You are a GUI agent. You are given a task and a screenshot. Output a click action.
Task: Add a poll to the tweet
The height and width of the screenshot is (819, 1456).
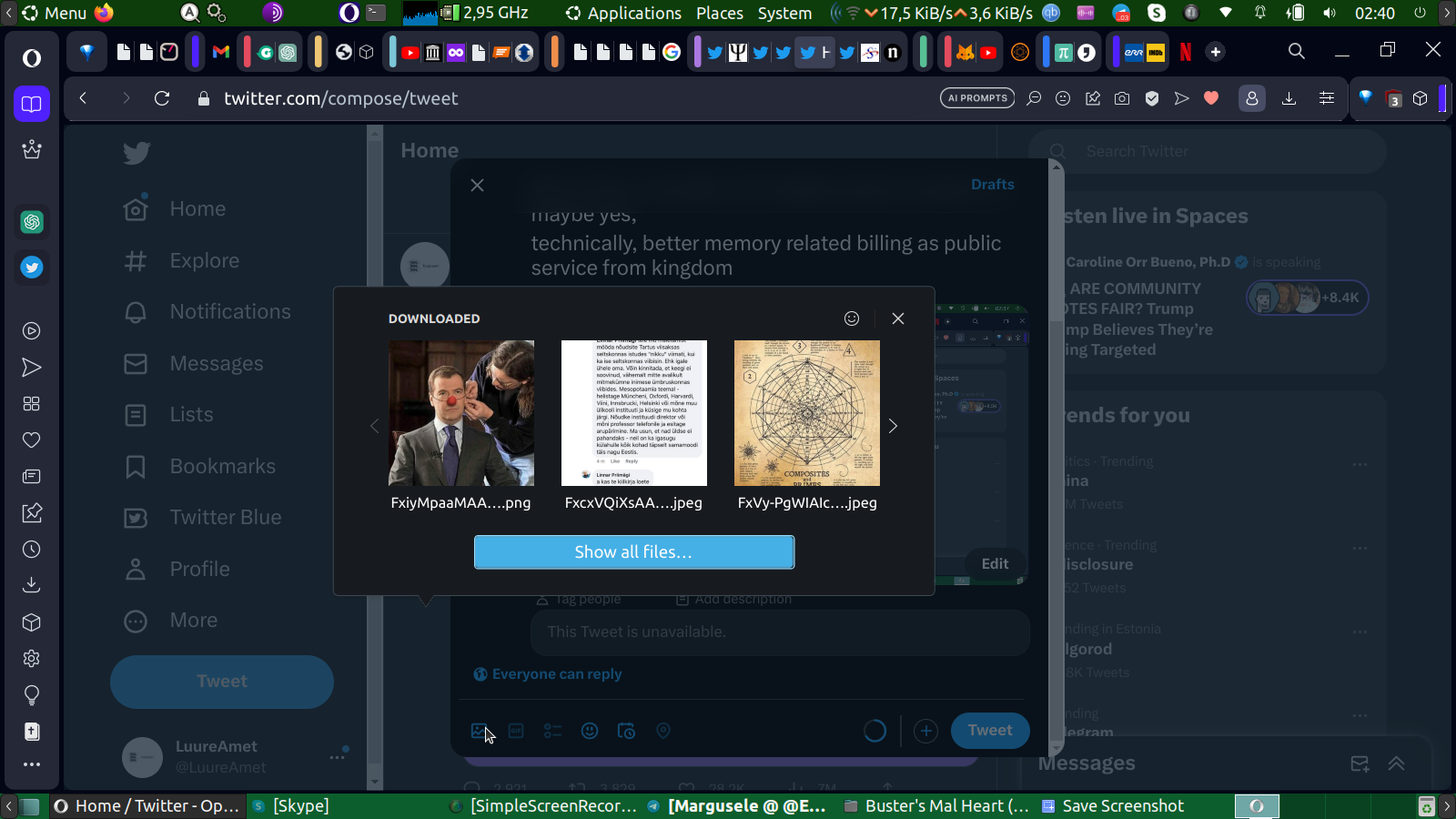click(552, 731)
